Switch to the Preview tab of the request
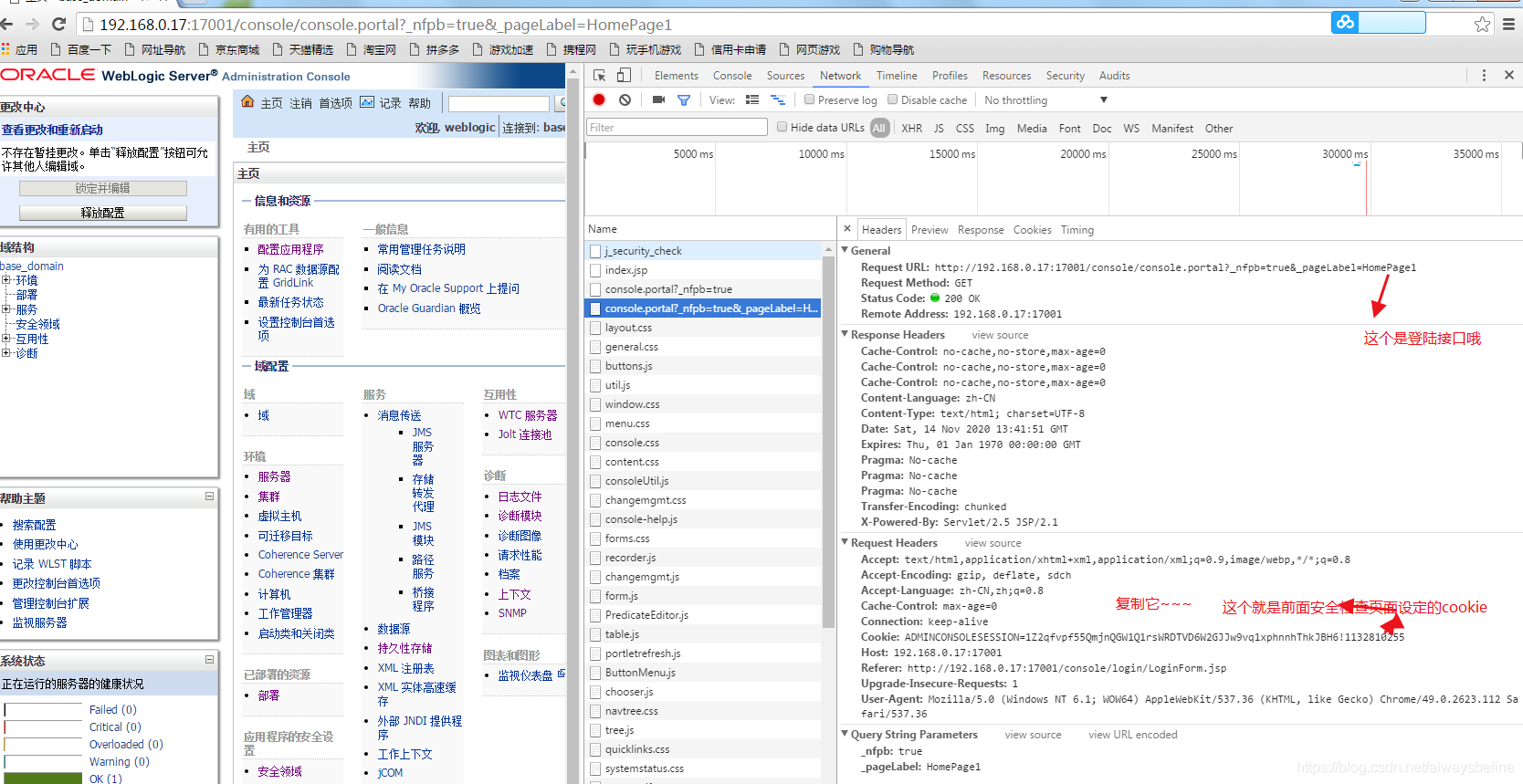Screen dimensions: 1523x784 (930, 230)
